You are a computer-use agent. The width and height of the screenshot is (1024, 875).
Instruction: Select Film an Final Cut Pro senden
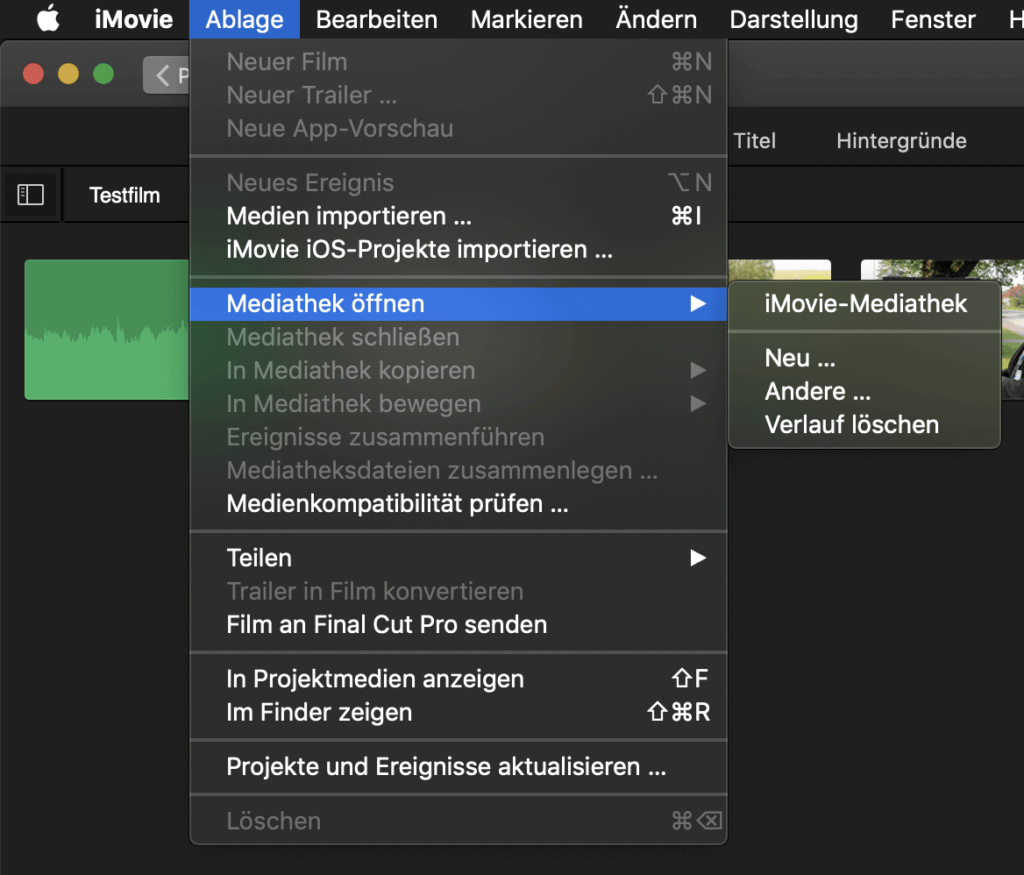pyautogui.click(x=386, y=624)
